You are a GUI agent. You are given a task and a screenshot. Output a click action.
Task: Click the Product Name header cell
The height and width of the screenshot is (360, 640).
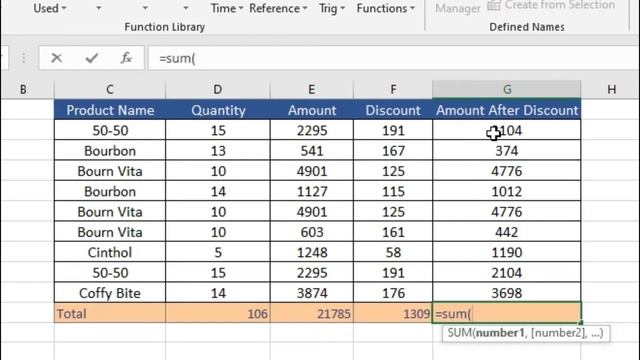pyautogui.click(x=110, y=110)
